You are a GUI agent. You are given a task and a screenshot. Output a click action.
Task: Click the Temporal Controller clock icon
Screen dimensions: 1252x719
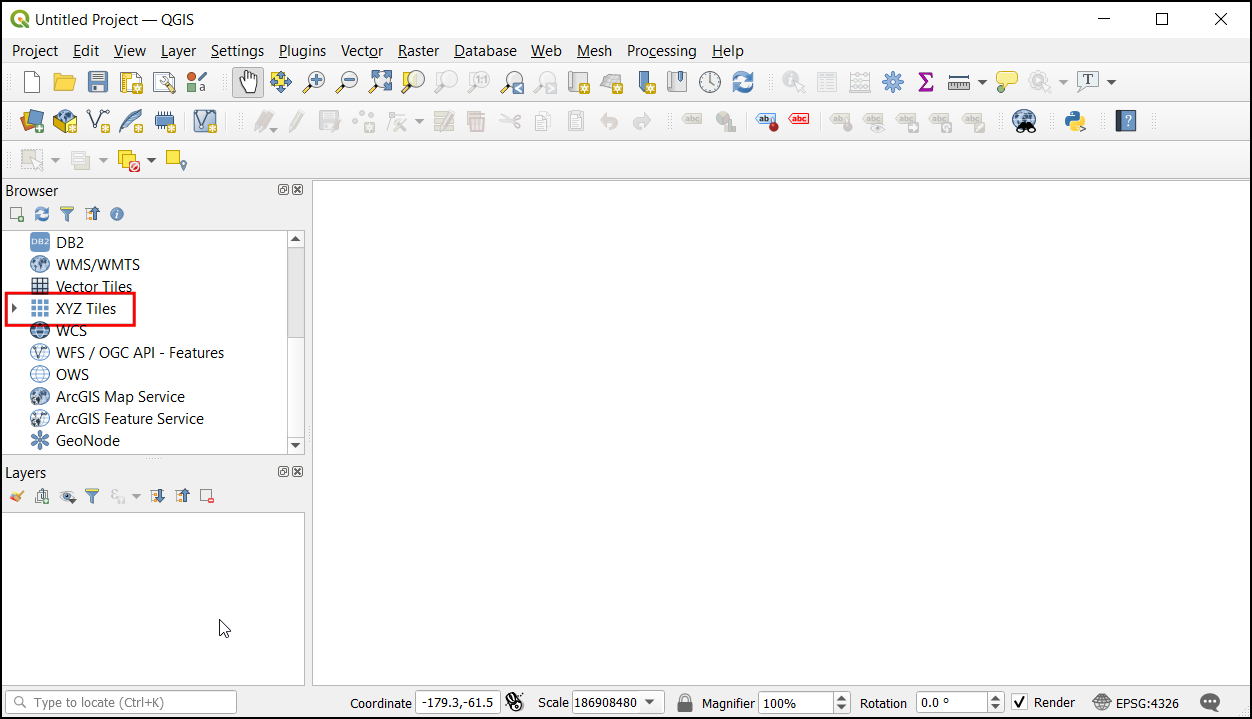[x=710, y=82]
